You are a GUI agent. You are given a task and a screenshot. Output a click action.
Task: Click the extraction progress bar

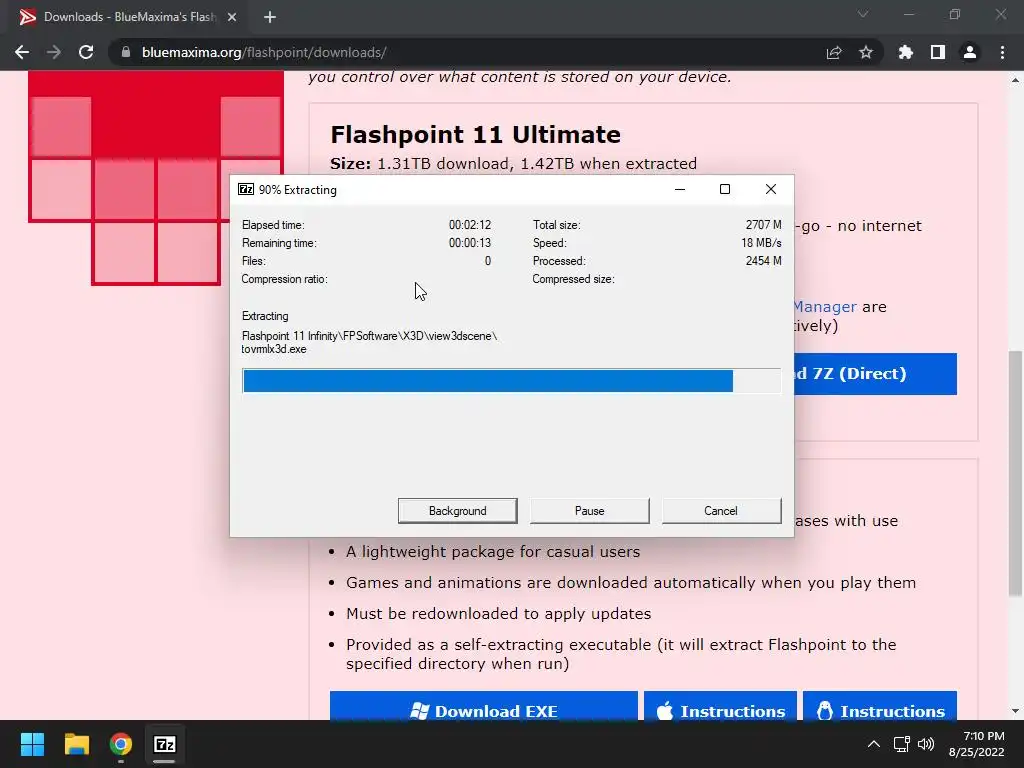click(x=511, y=381)
